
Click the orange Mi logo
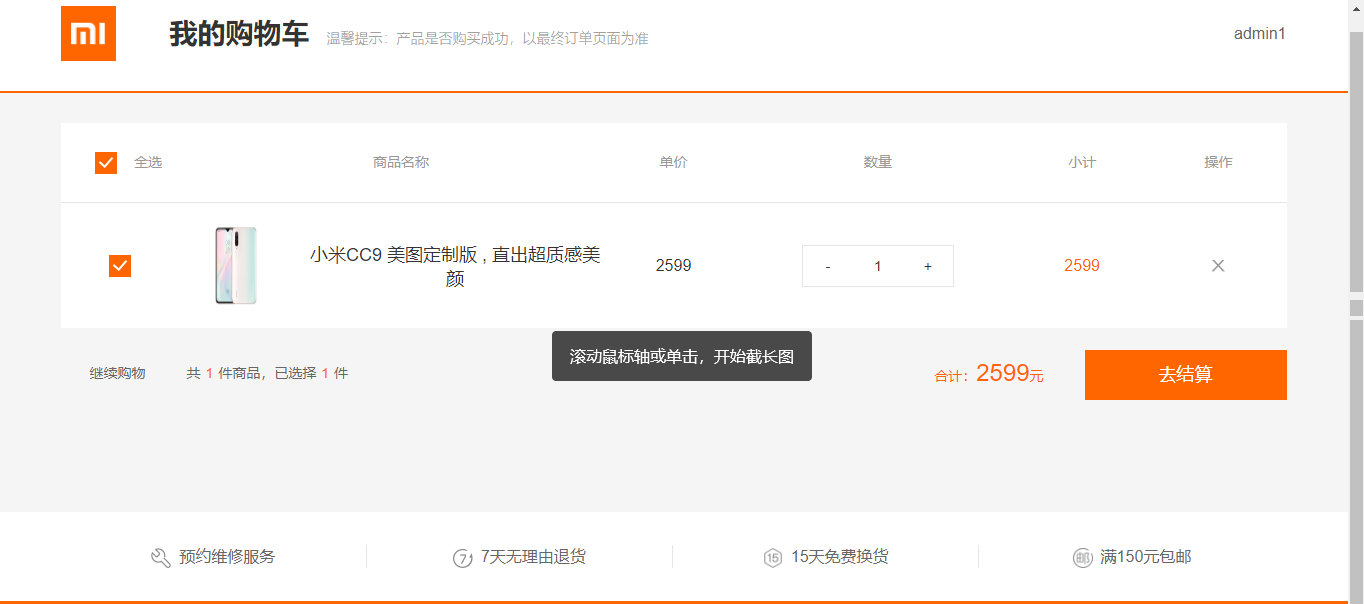click(x=88, y=33)
